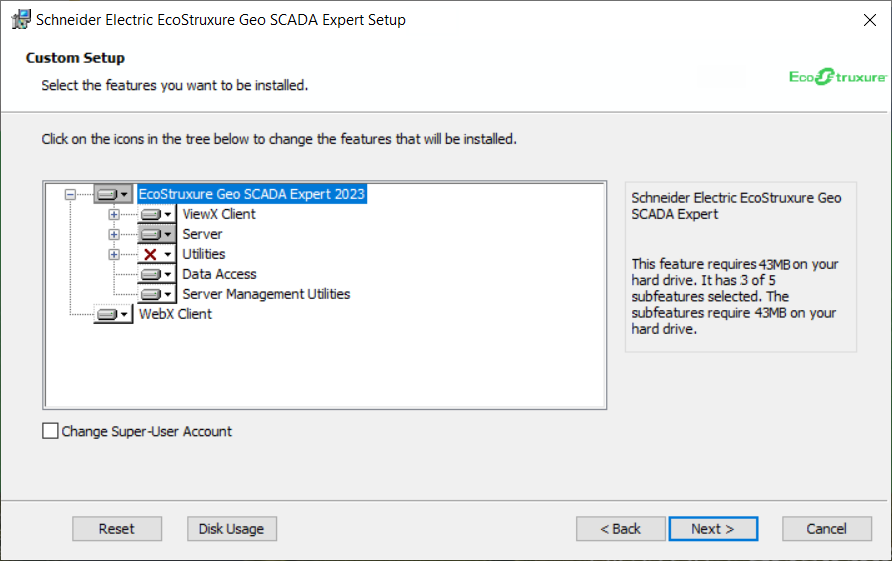Expand the Server tree node
Image resolution: width=892 pixels, height=561 pixels.
[x=114, y=234]
